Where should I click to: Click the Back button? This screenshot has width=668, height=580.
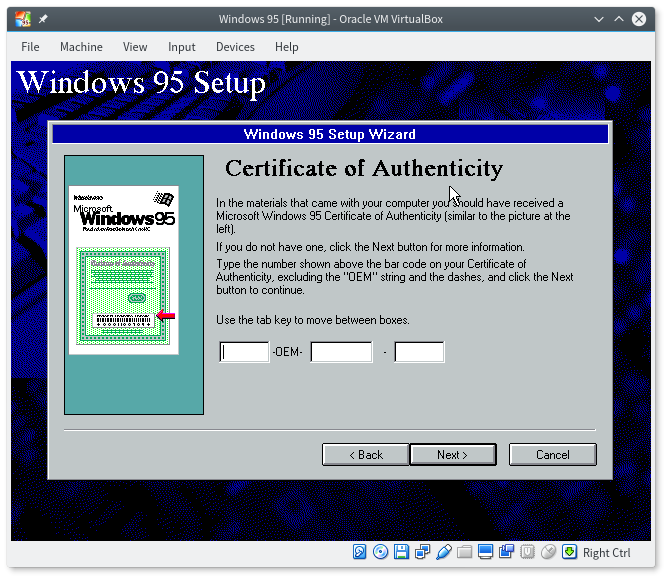click(x=366, y=455)
